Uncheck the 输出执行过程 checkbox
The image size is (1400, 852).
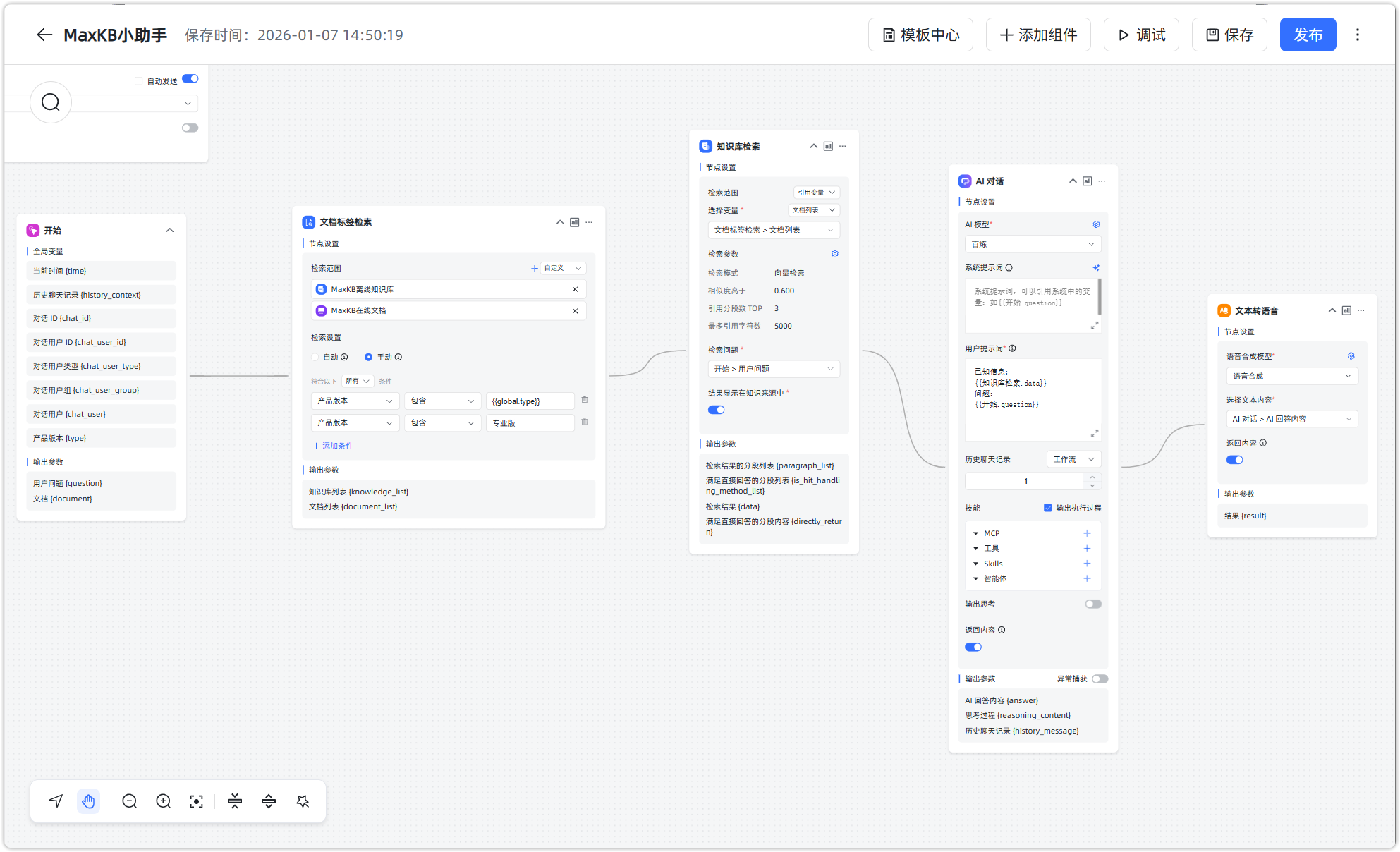(1048, 508)
